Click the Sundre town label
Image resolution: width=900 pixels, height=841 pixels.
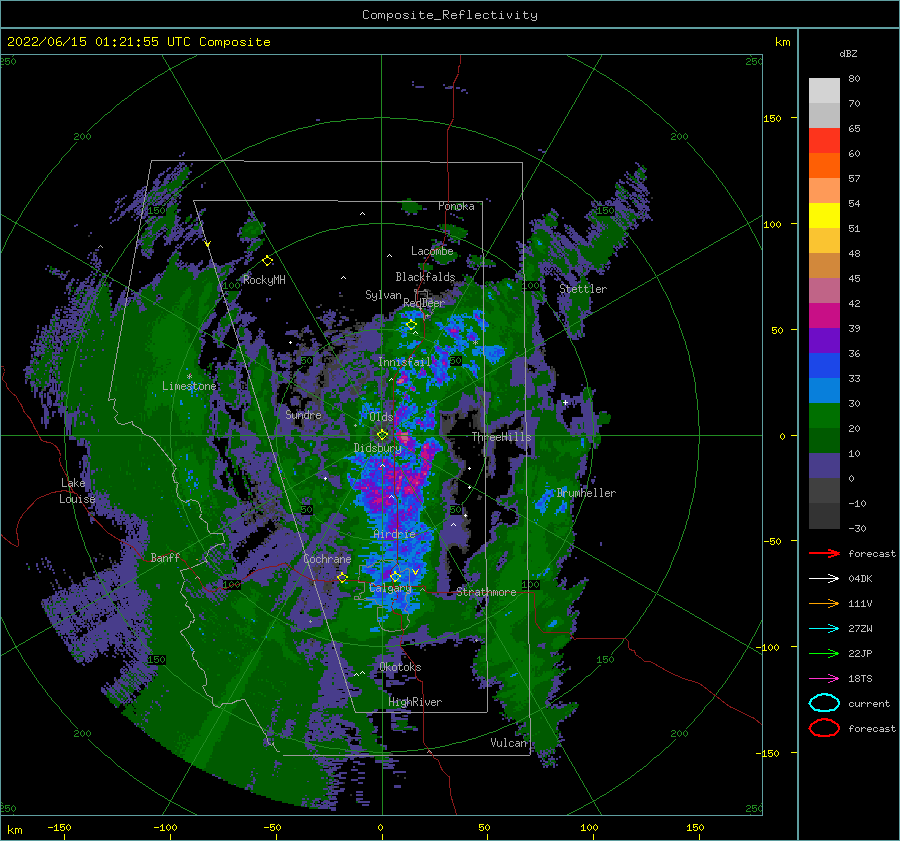pos(303,414)
